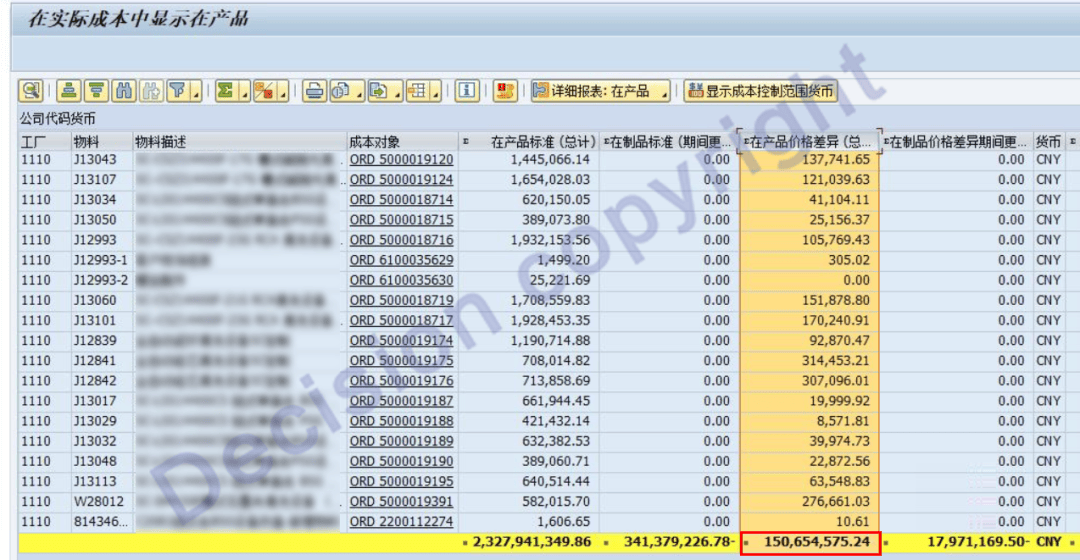1080x560 pixels.
Task: Click the highlighted total 150,654,575.24 cell
Action: (810, 543)
